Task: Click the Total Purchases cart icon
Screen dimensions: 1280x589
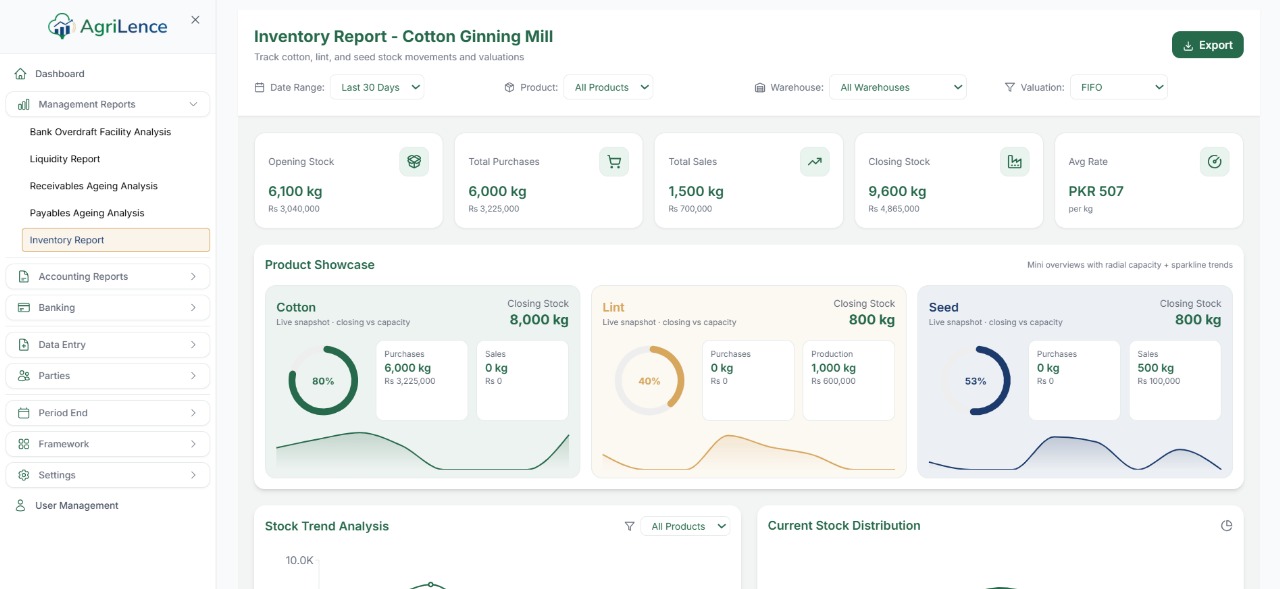Action: point(614,162)
